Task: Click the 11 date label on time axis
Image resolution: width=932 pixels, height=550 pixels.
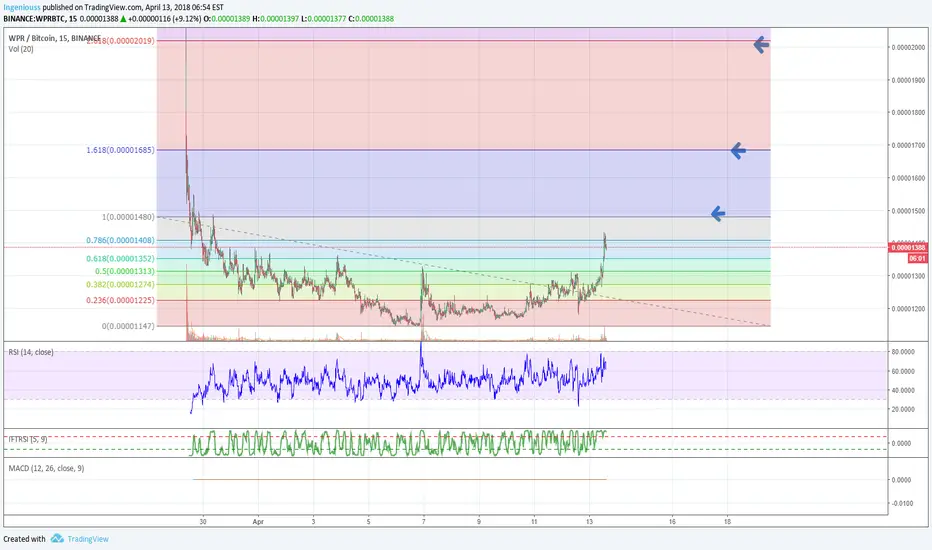Action: pos(534,521)
